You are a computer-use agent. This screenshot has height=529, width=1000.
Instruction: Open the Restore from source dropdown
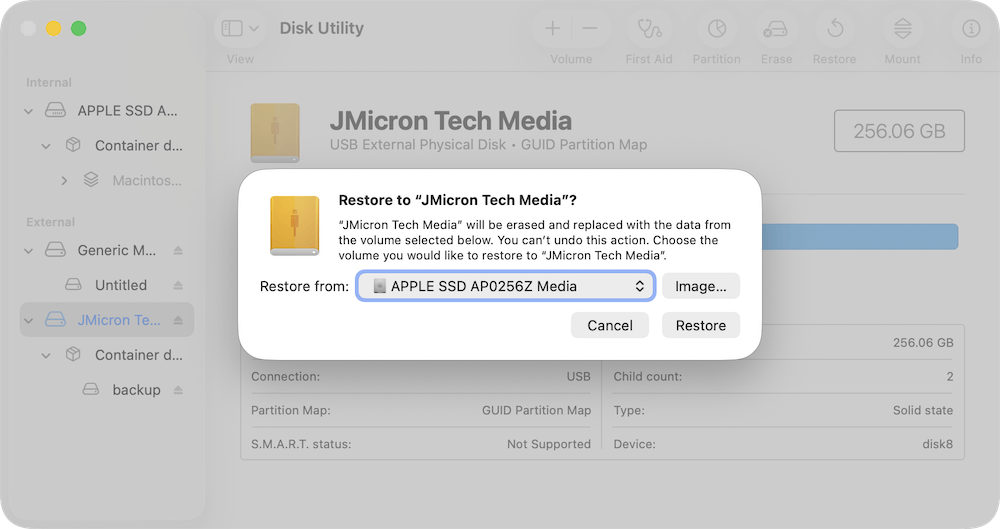click(505, 286)
